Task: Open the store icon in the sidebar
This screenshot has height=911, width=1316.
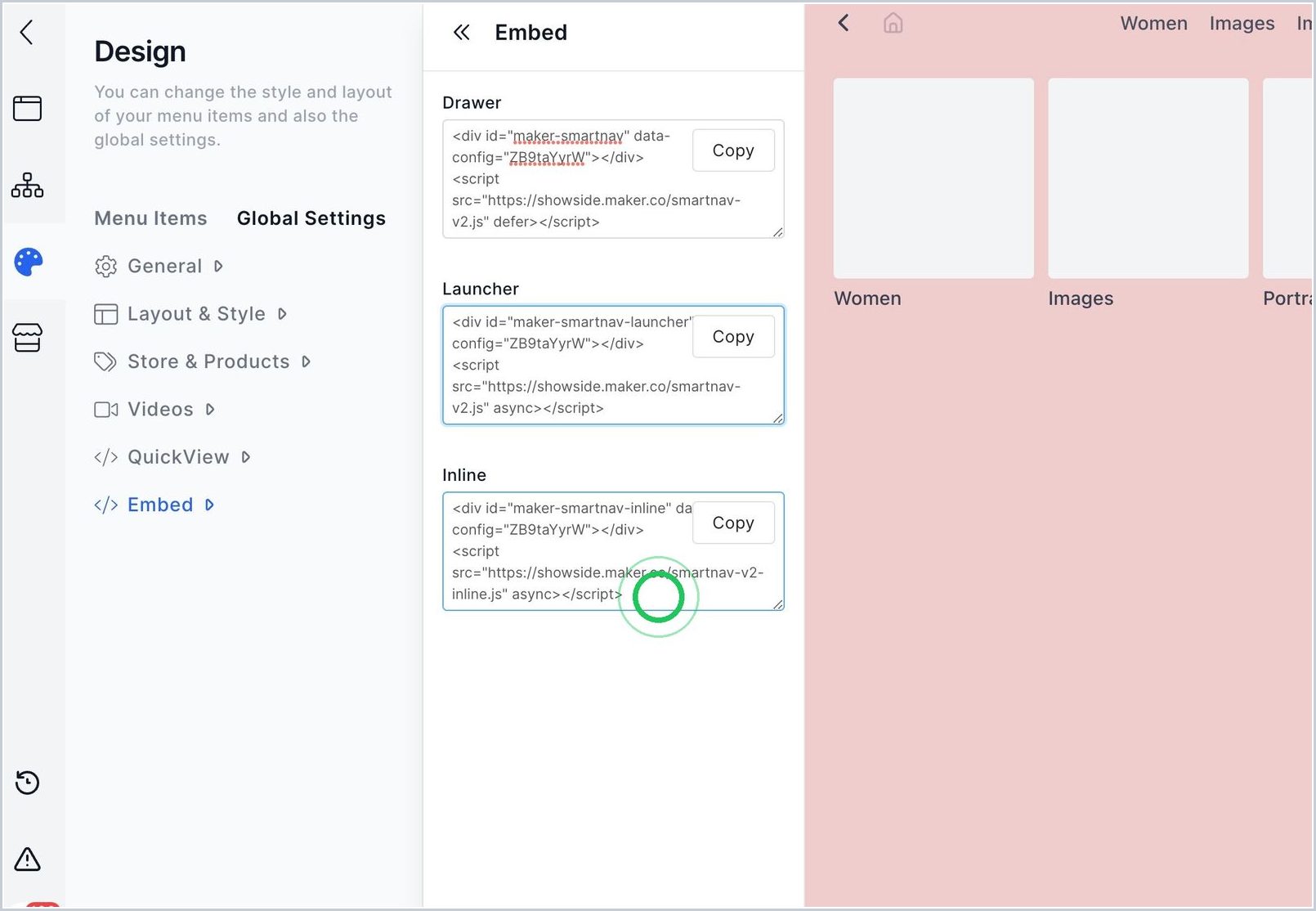Action: [27, 337]
